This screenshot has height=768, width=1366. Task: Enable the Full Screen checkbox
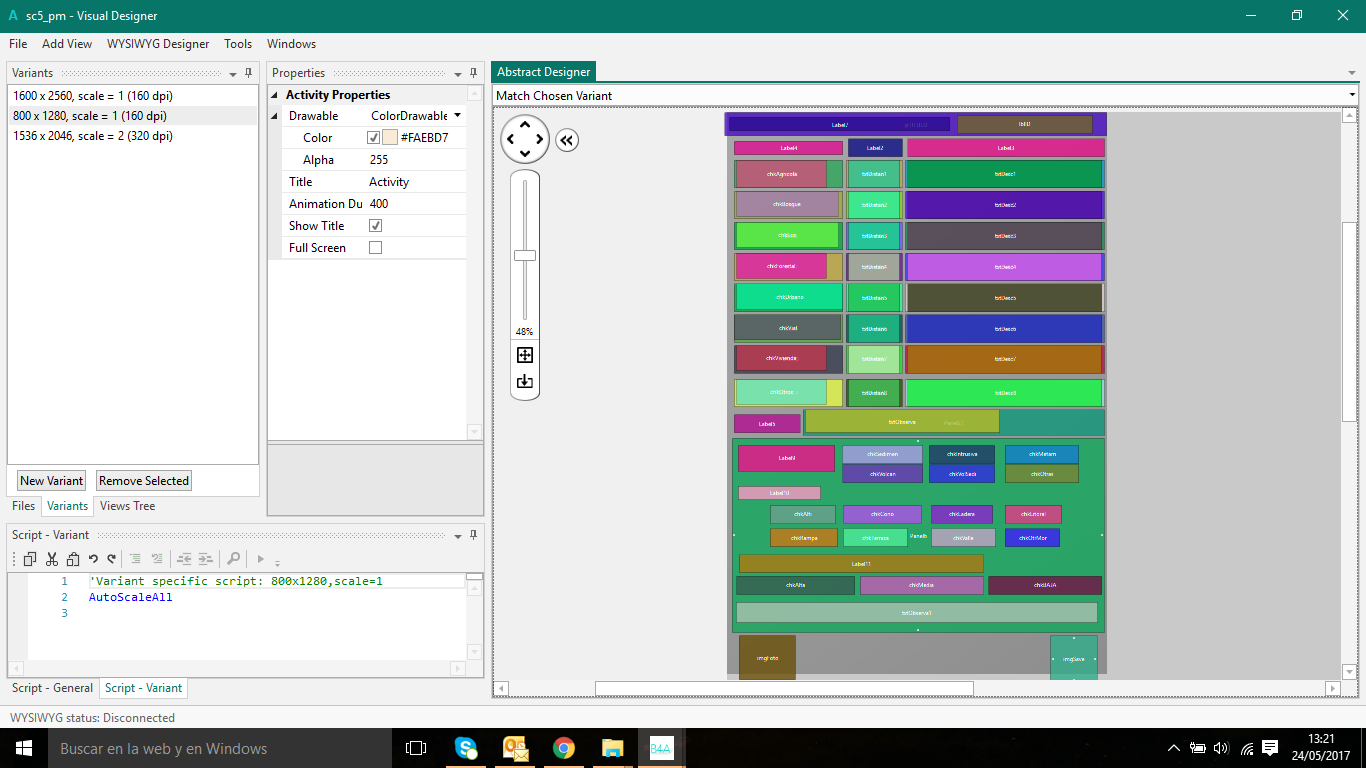coord(376,248)
